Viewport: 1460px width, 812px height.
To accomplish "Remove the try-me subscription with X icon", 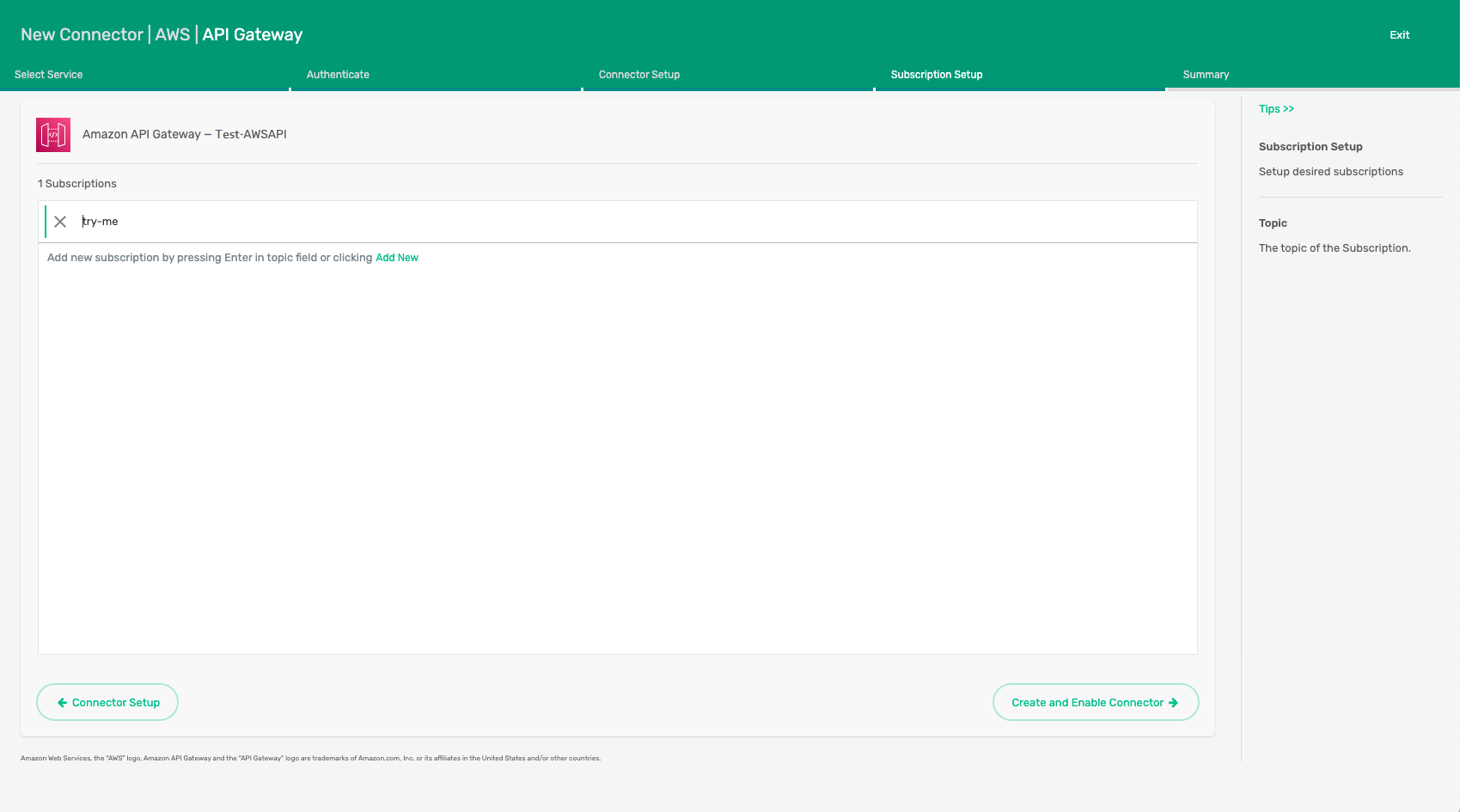I will pyautogui.click(x=60, y=222).
